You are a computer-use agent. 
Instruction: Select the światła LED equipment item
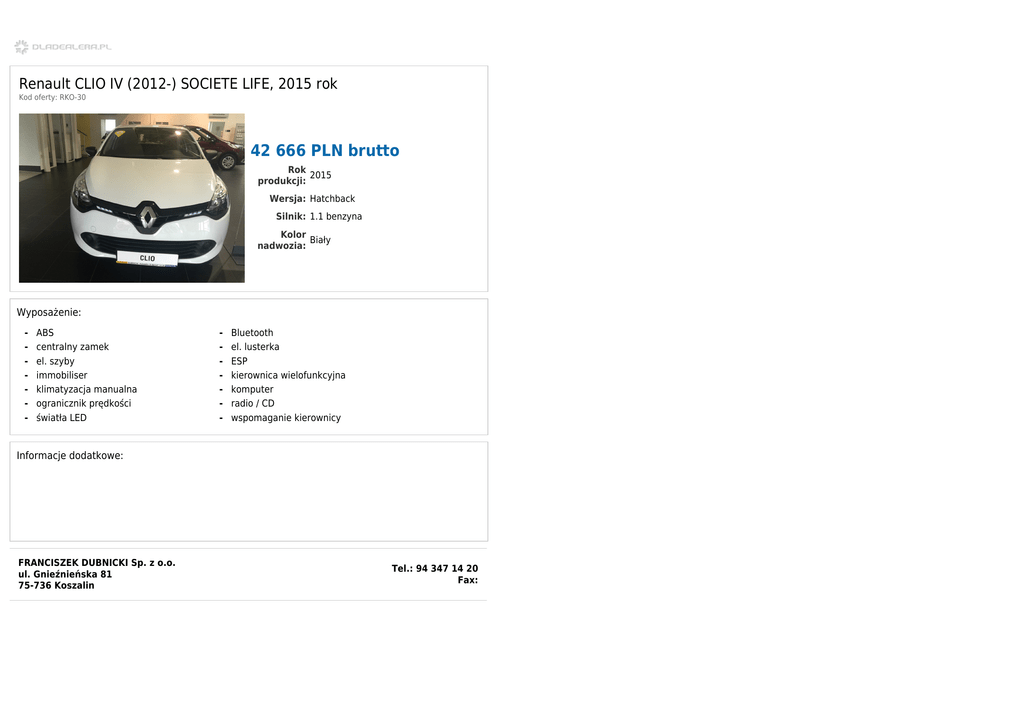(61, 417)
